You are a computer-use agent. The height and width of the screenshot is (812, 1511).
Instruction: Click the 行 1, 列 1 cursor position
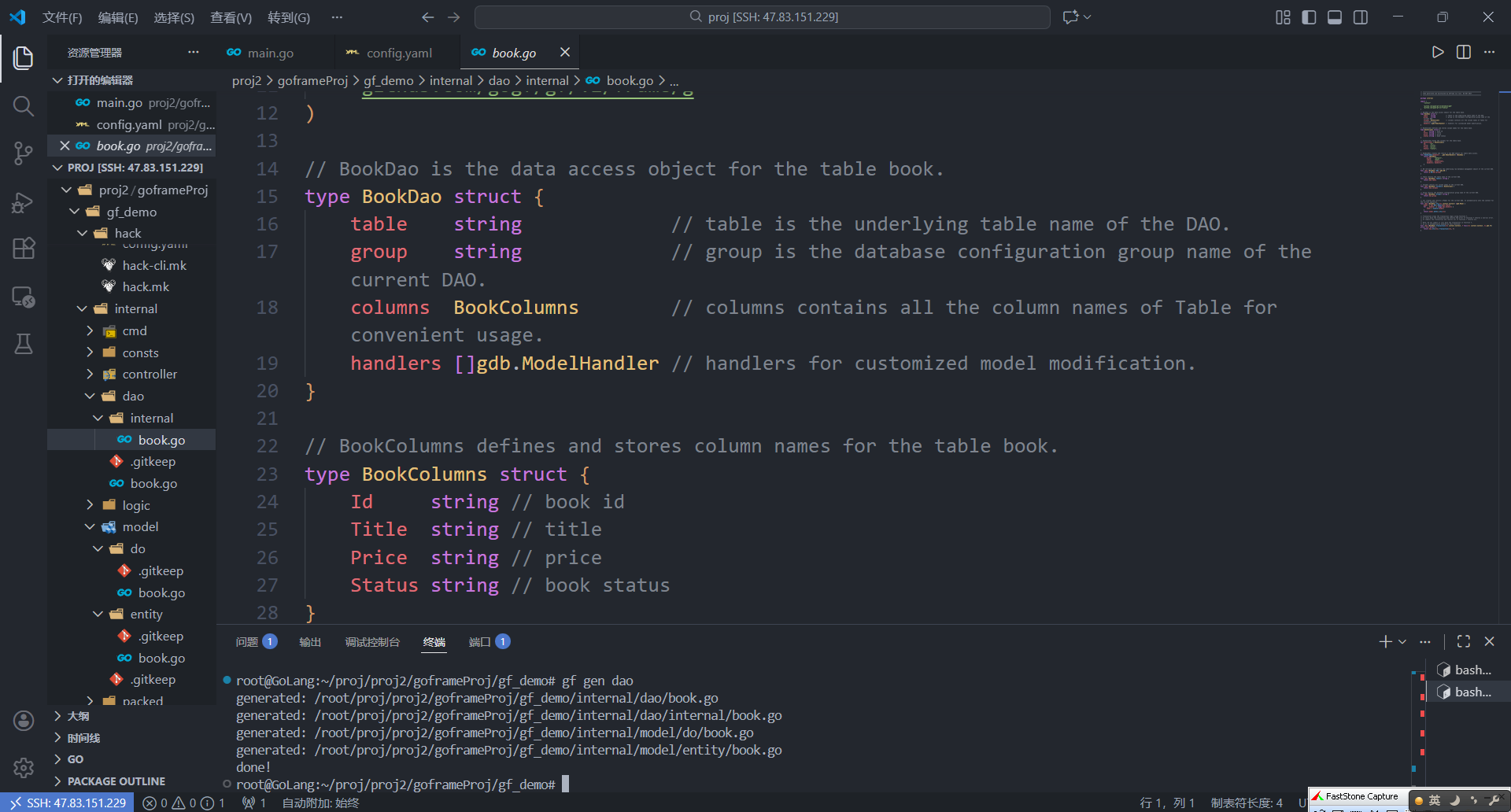tap(1167, 803)
